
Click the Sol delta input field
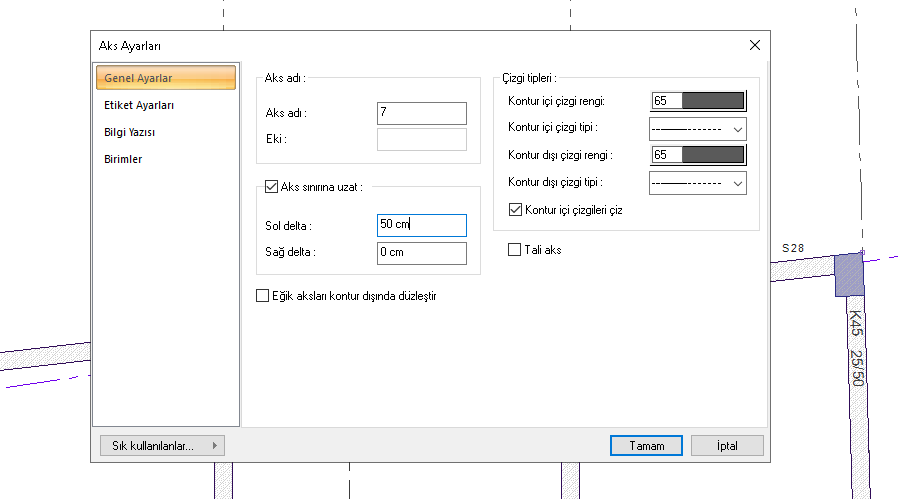click(421, 225)
